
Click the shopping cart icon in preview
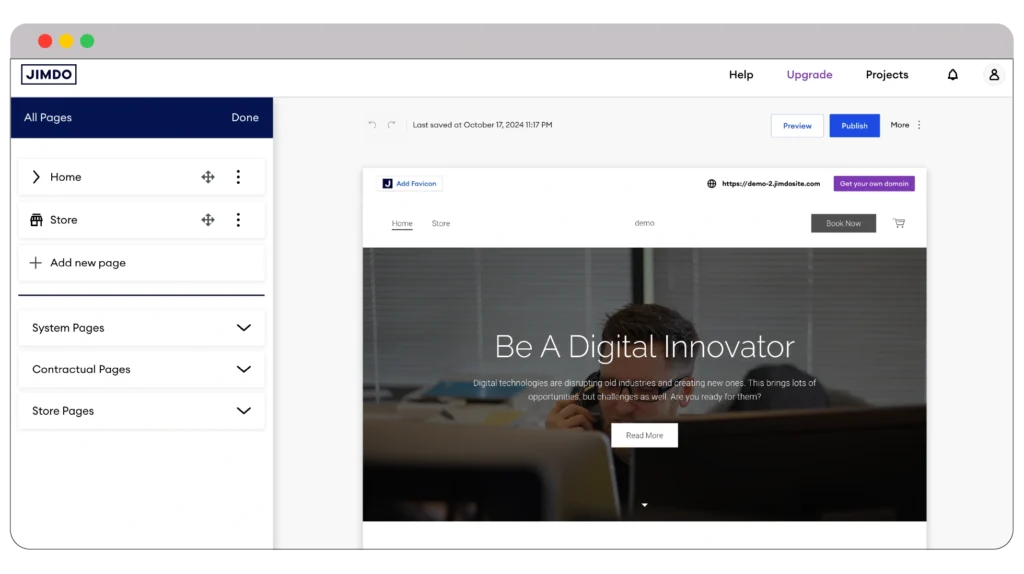tap(898, 223)
